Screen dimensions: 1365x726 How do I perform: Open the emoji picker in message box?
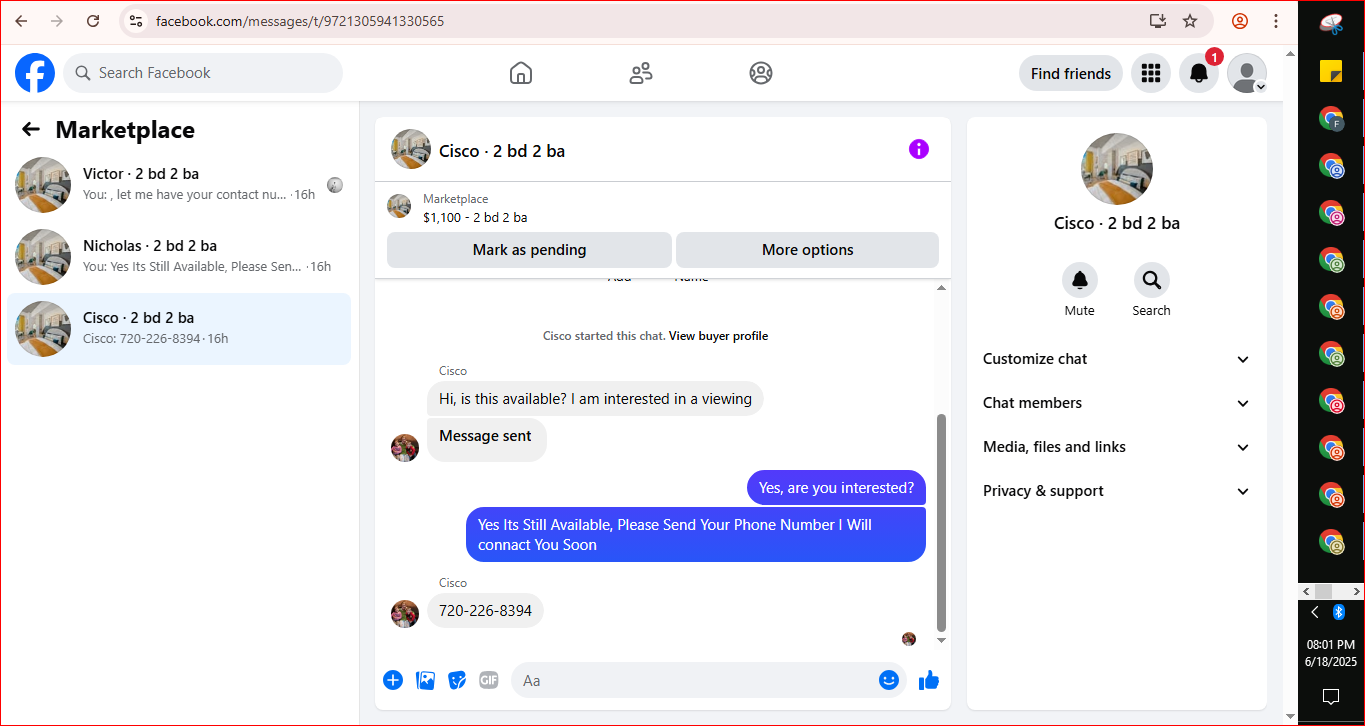(889, 680)
